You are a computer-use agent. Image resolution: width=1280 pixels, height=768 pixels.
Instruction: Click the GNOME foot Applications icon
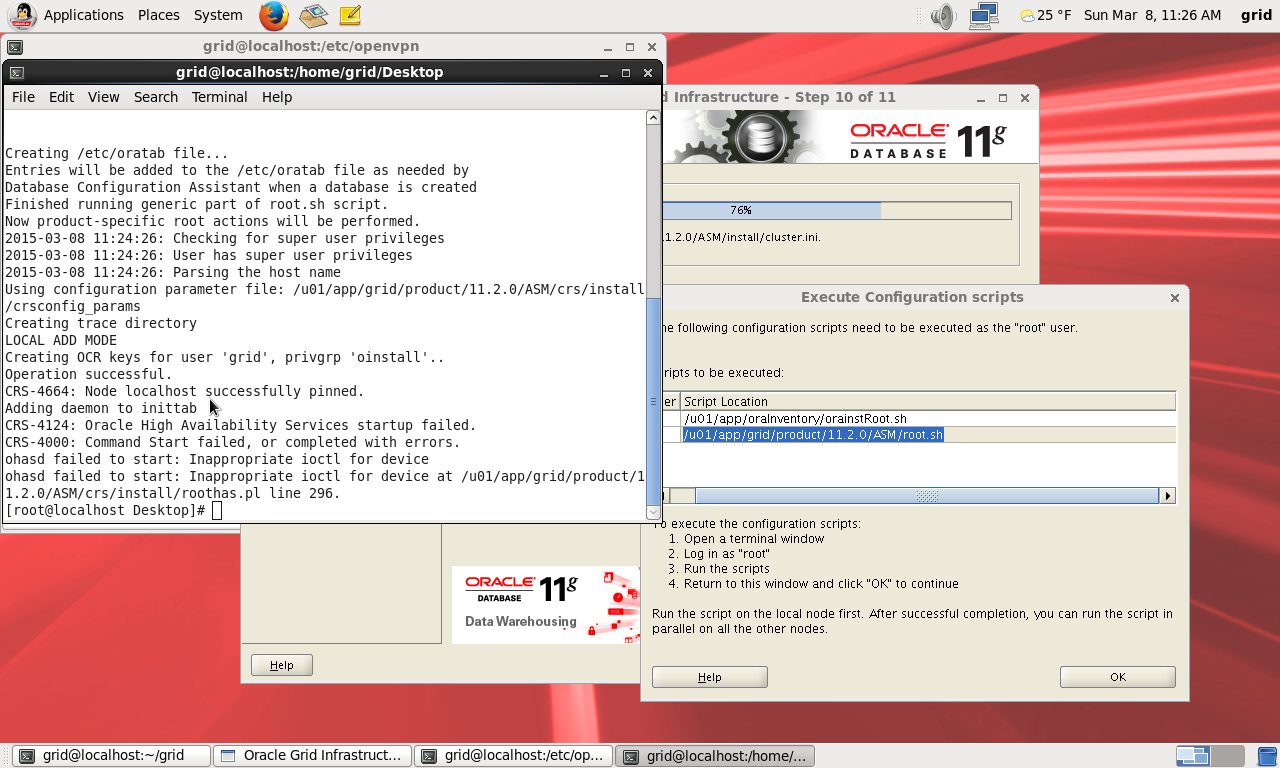(21, 15)
